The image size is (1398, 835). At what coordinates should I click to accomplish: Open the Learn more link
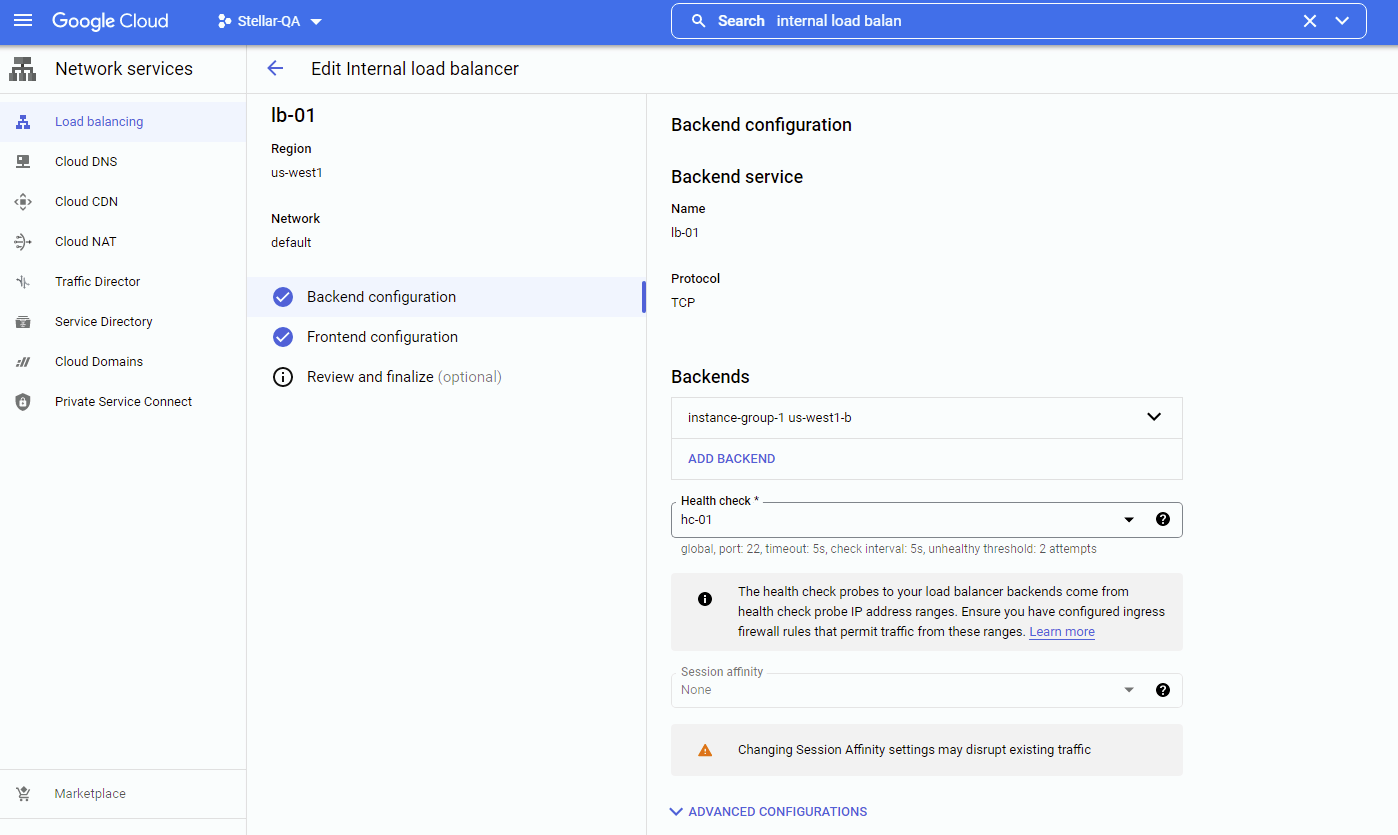coord(1061,632)
